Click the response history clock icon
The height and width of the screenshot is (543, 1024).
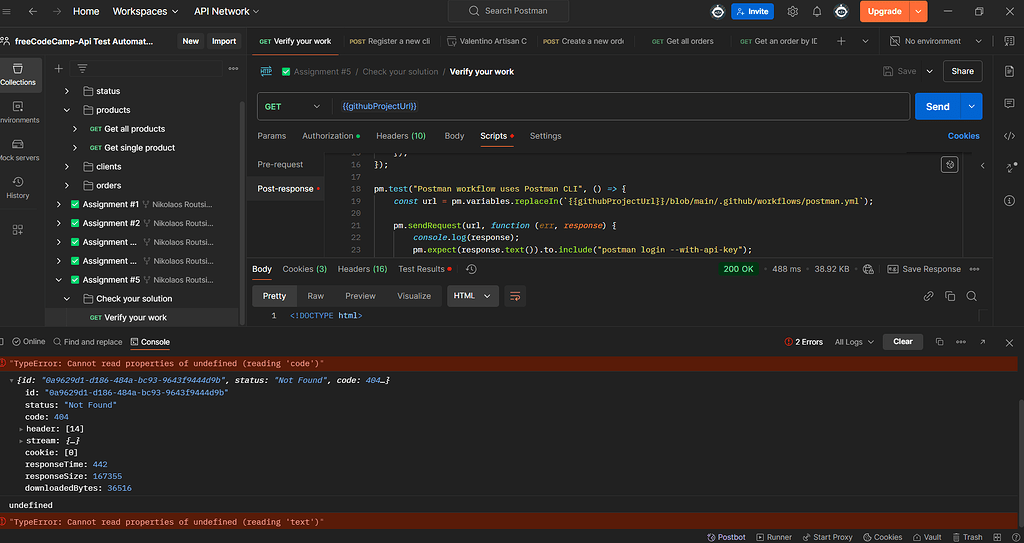471,269
